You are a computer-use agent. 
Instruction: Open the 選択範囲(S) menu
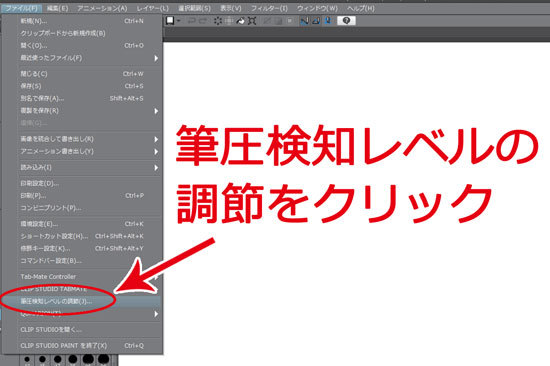point(195,8)
